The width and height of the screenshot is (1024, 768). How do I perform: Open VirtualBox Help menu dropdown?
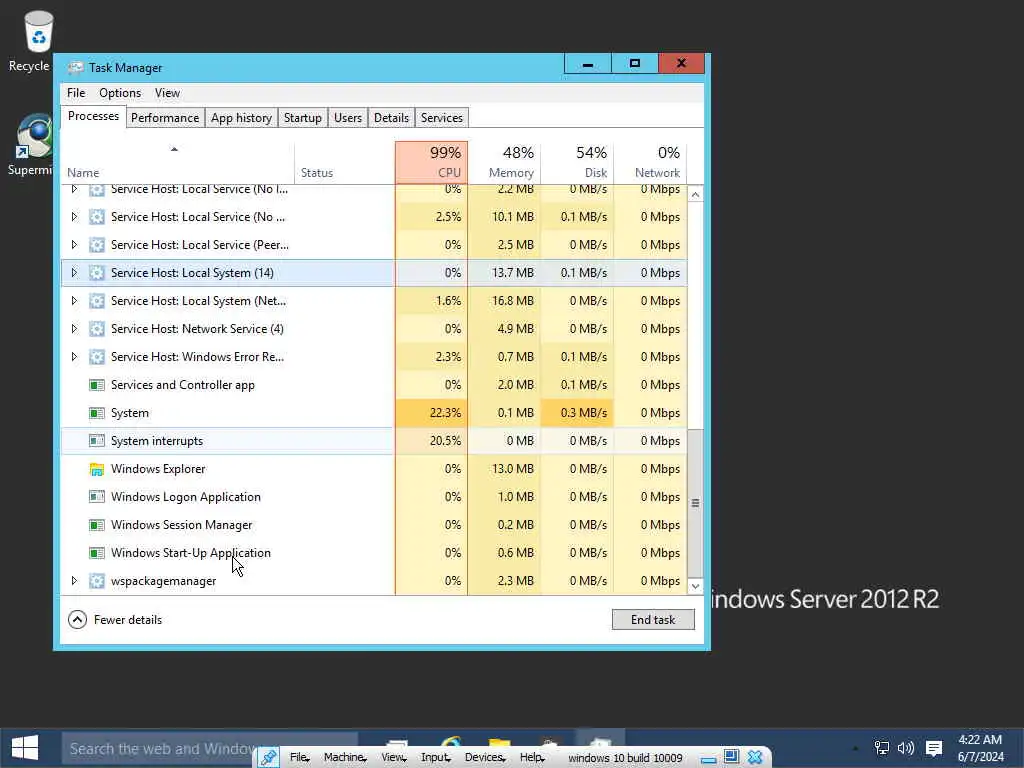[x=532, y=758]
